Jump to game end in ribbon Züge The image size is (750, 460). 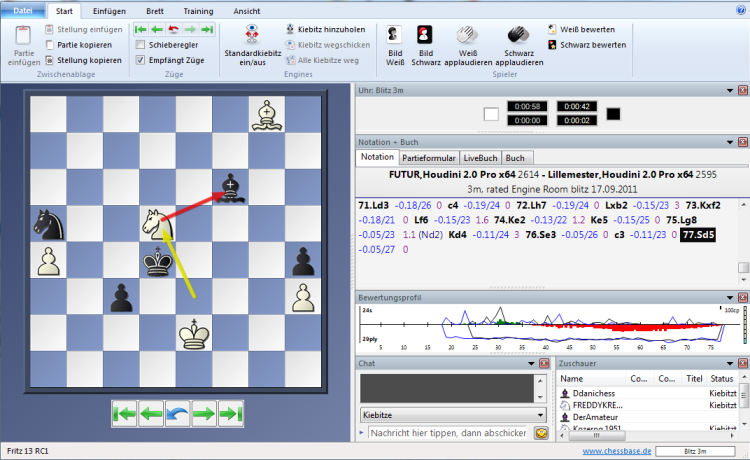pos(207,30)
